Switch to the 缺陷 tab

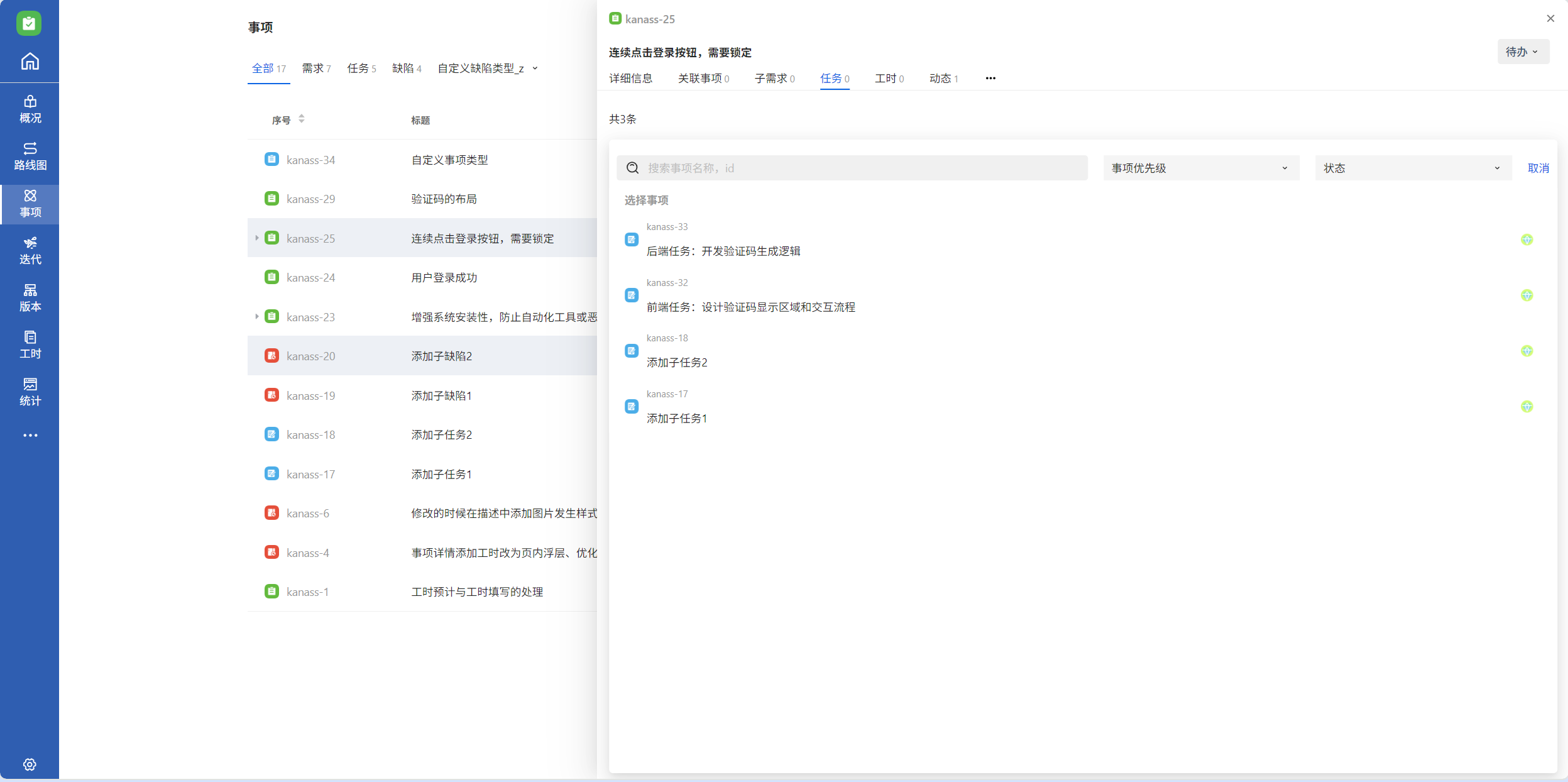406,68
